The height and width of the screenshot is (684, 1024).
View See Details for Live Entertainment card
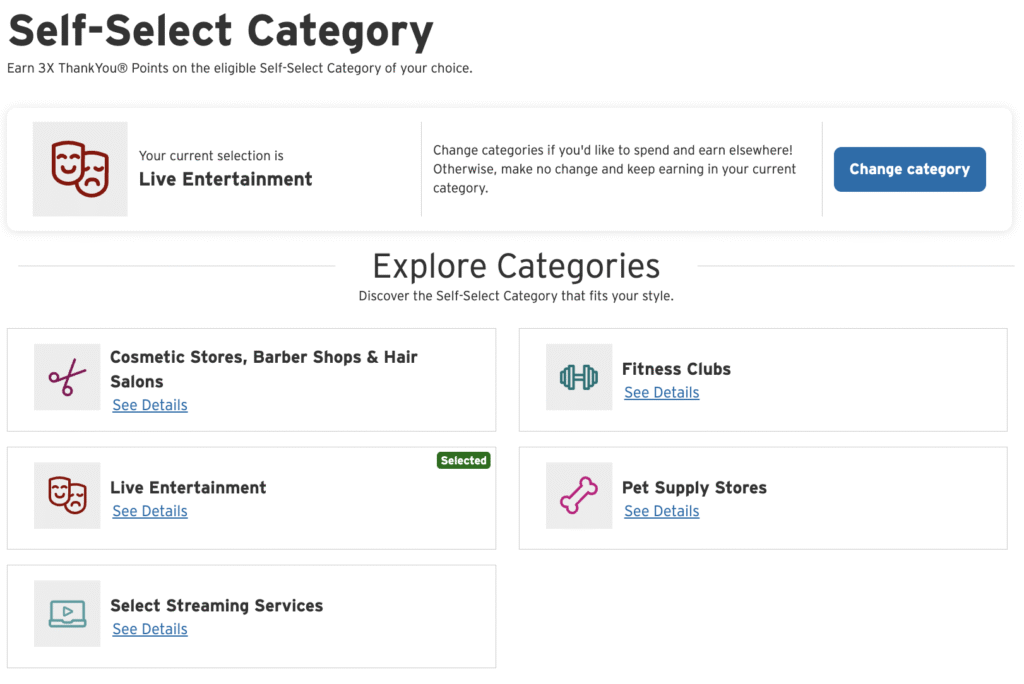coord(150,511)
